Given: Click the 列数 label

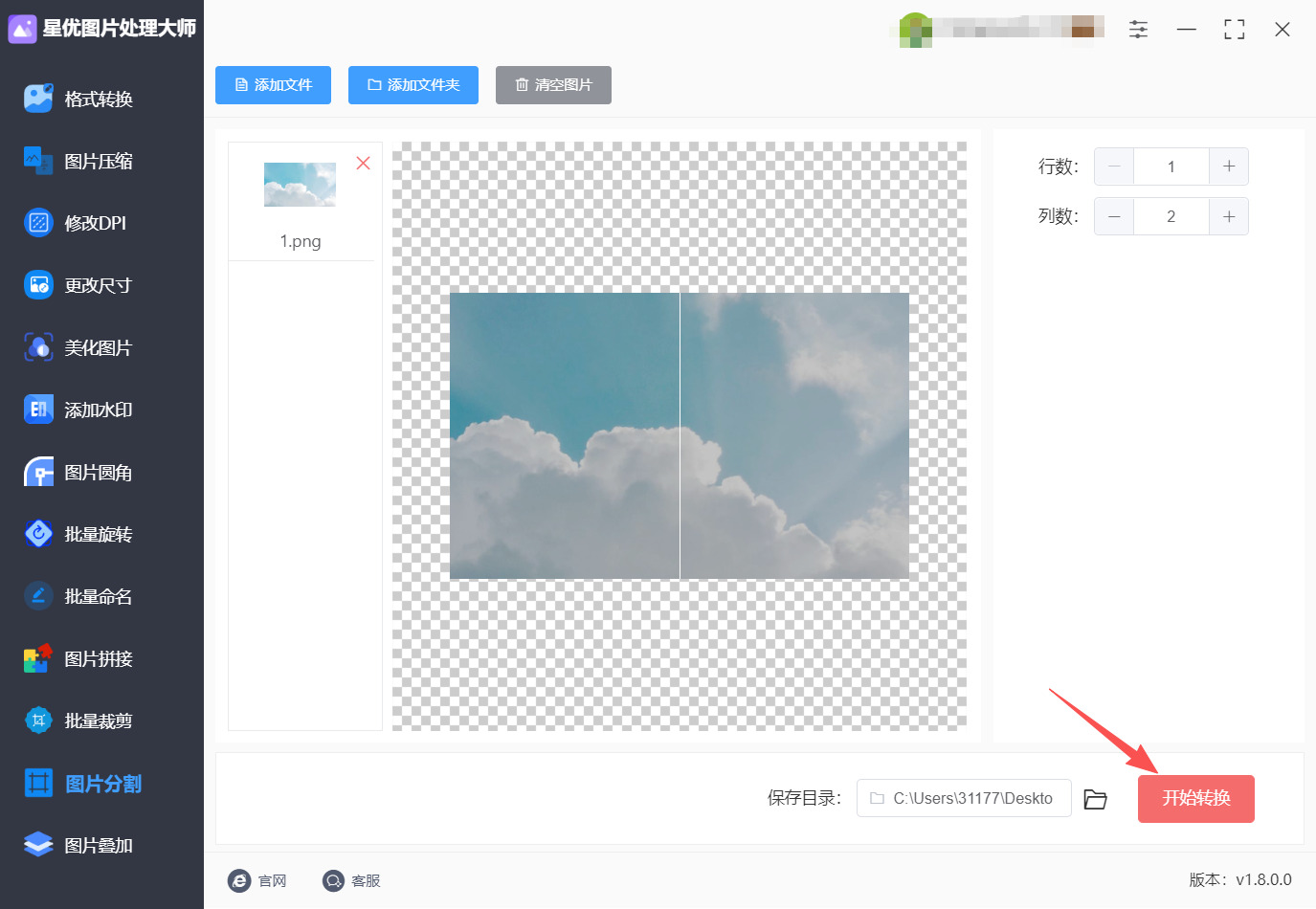Looking at the screenshot, I should point(1059,216).
